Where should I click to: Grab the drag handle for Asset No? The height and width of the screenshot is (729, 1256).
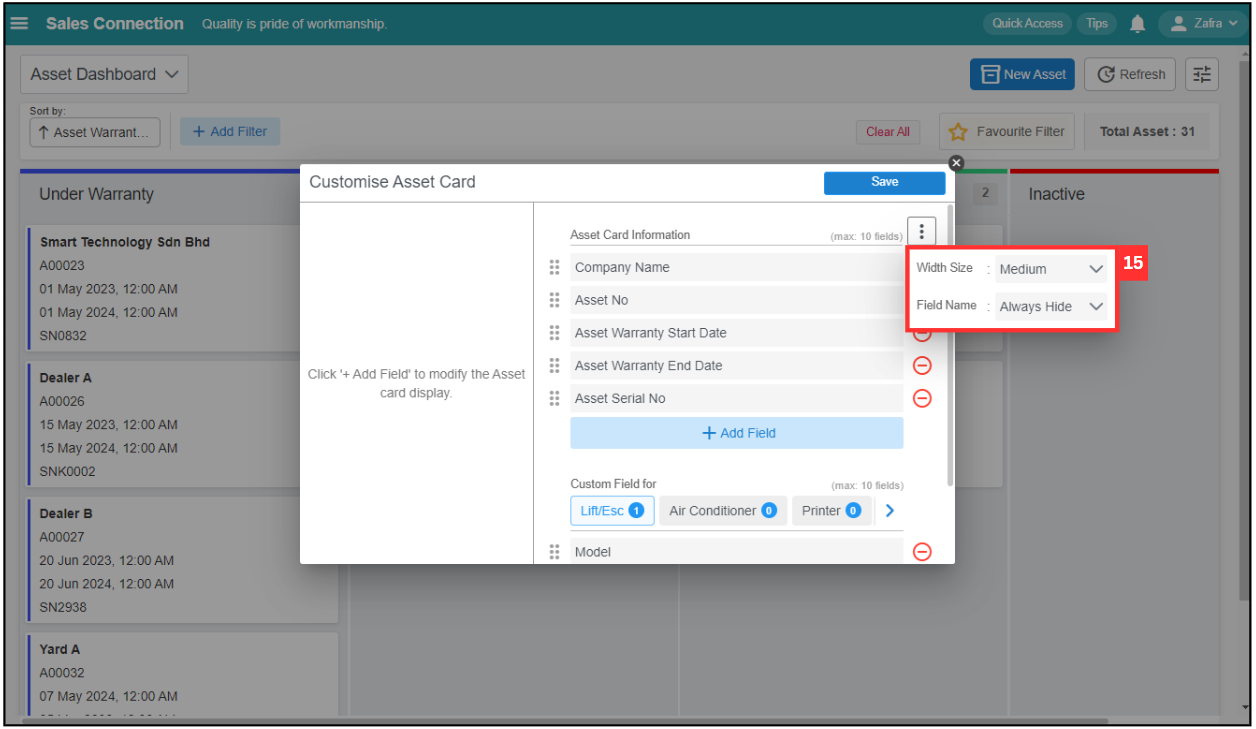tap(554, 300)
